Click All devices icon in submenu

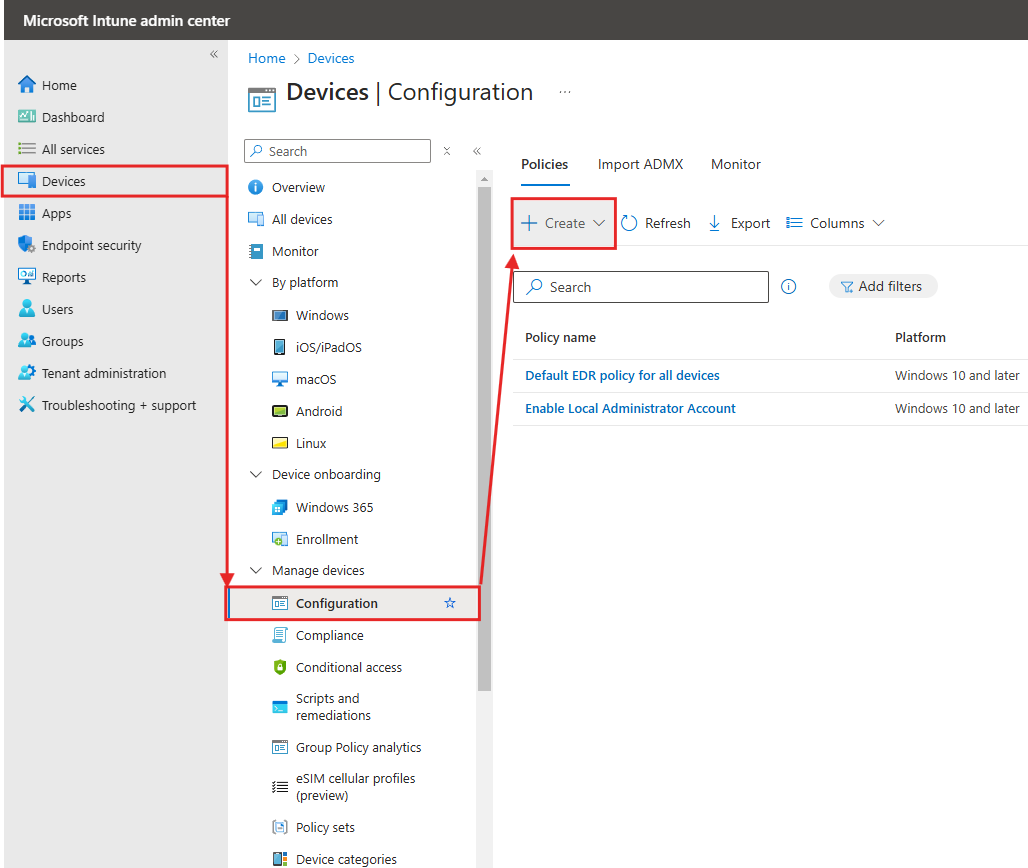click(x=256, y=219)
